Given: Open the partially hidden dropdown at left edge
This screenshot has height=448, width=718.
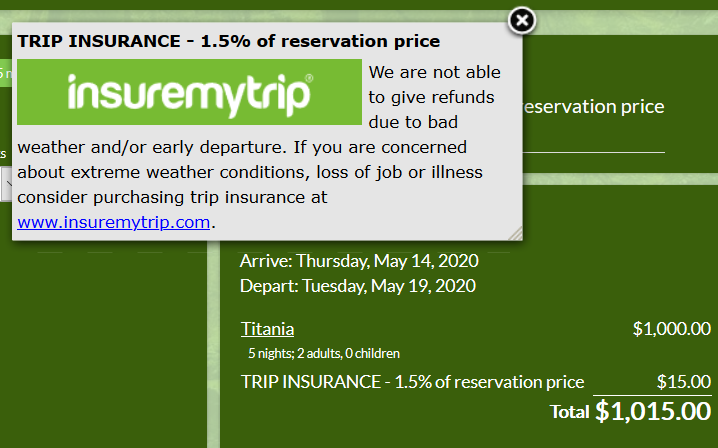Looking at the screenshot, I should tap(4, 183).
